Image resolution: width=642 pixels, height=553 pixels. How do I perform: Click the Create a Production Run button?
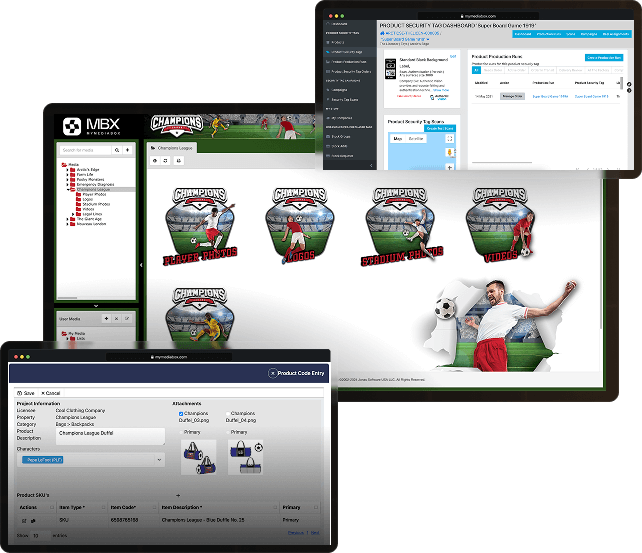pyautogui.click(x=604, y=58)
